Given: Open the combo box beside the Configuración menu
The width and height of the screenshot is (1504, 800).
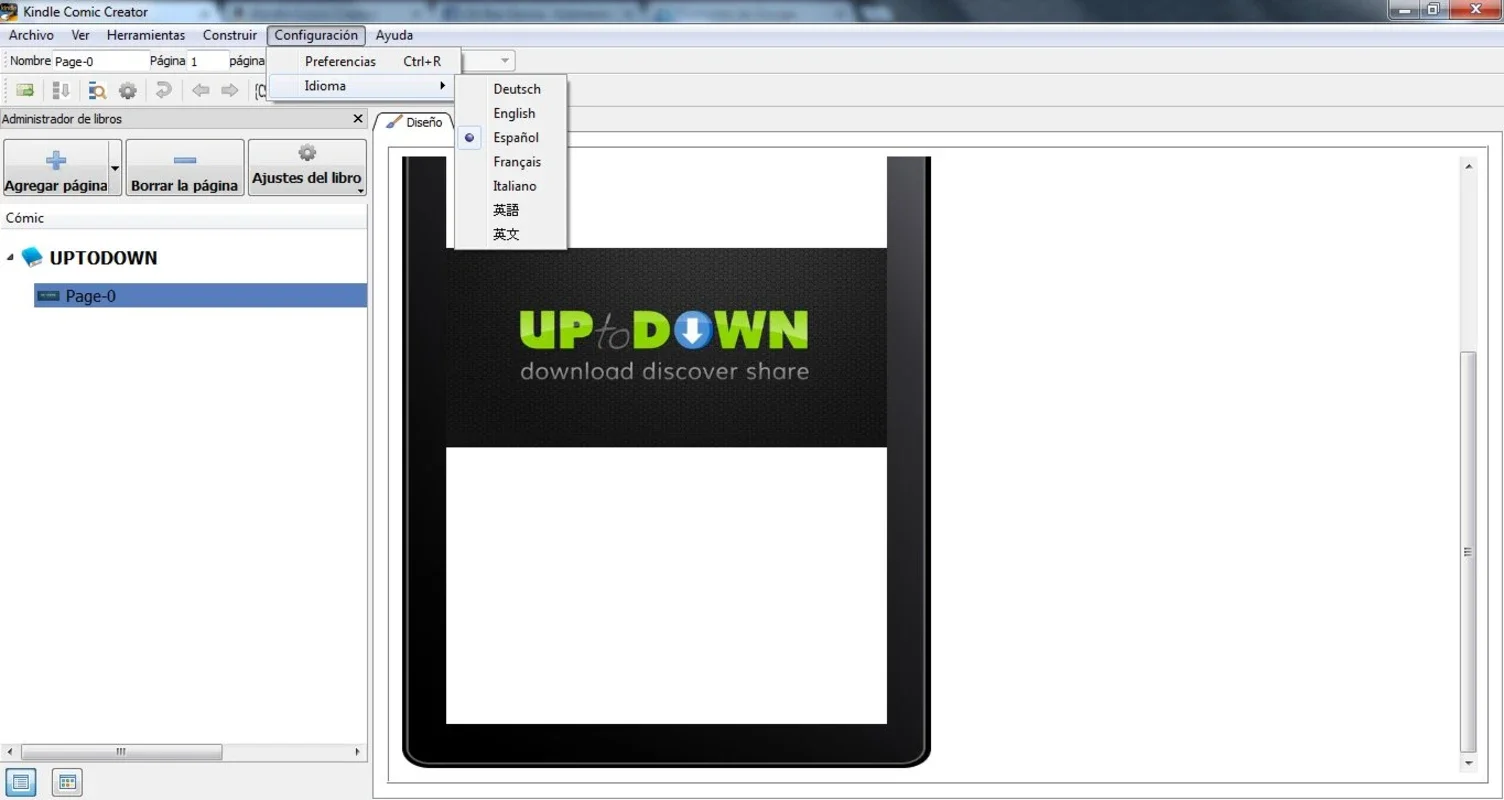Looking at the screenshot, I should pyautogui.click(x=490, y=61).
